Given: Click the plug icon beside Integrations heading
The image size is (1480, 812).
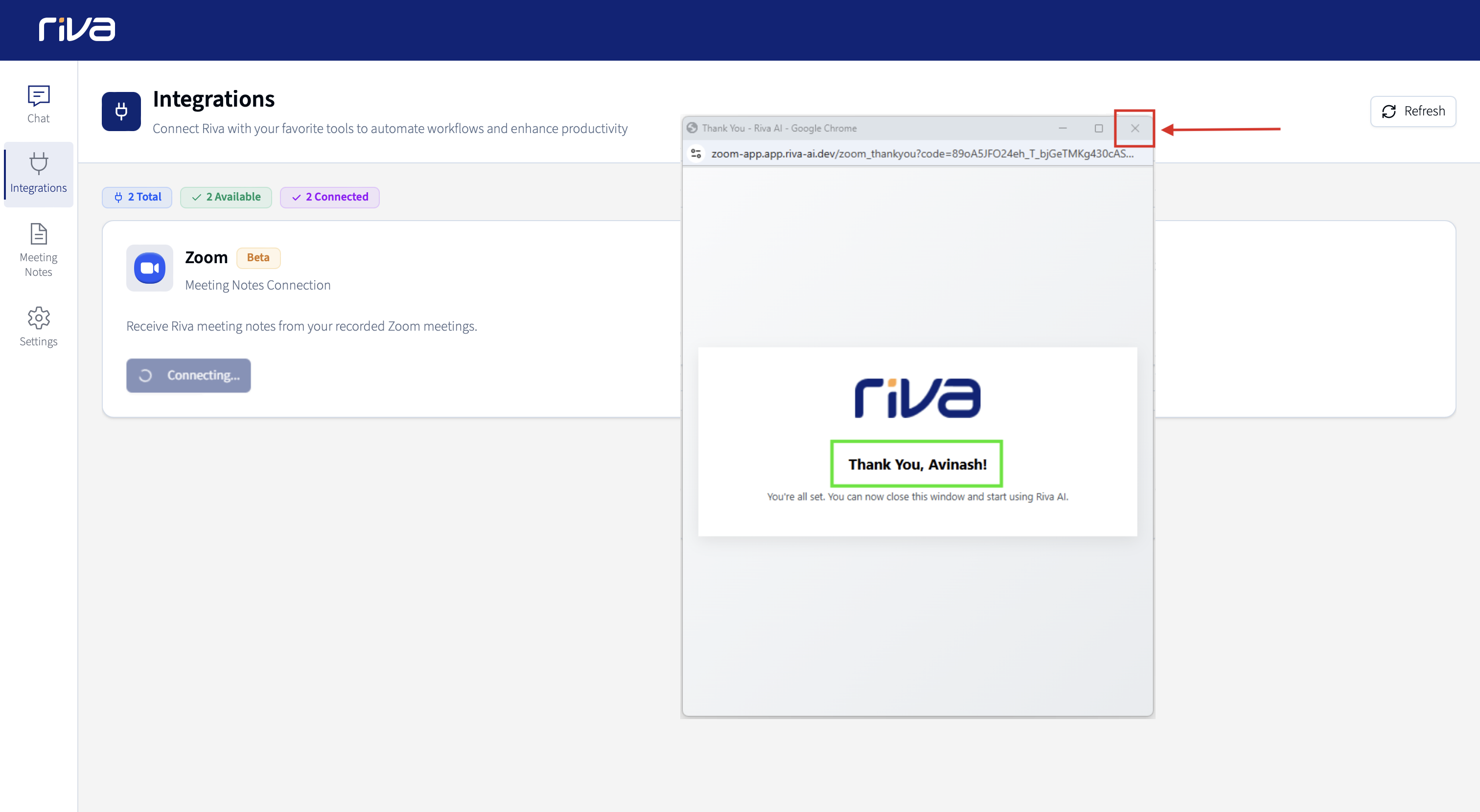Looking at the screenshot, I should click(121, 112).
